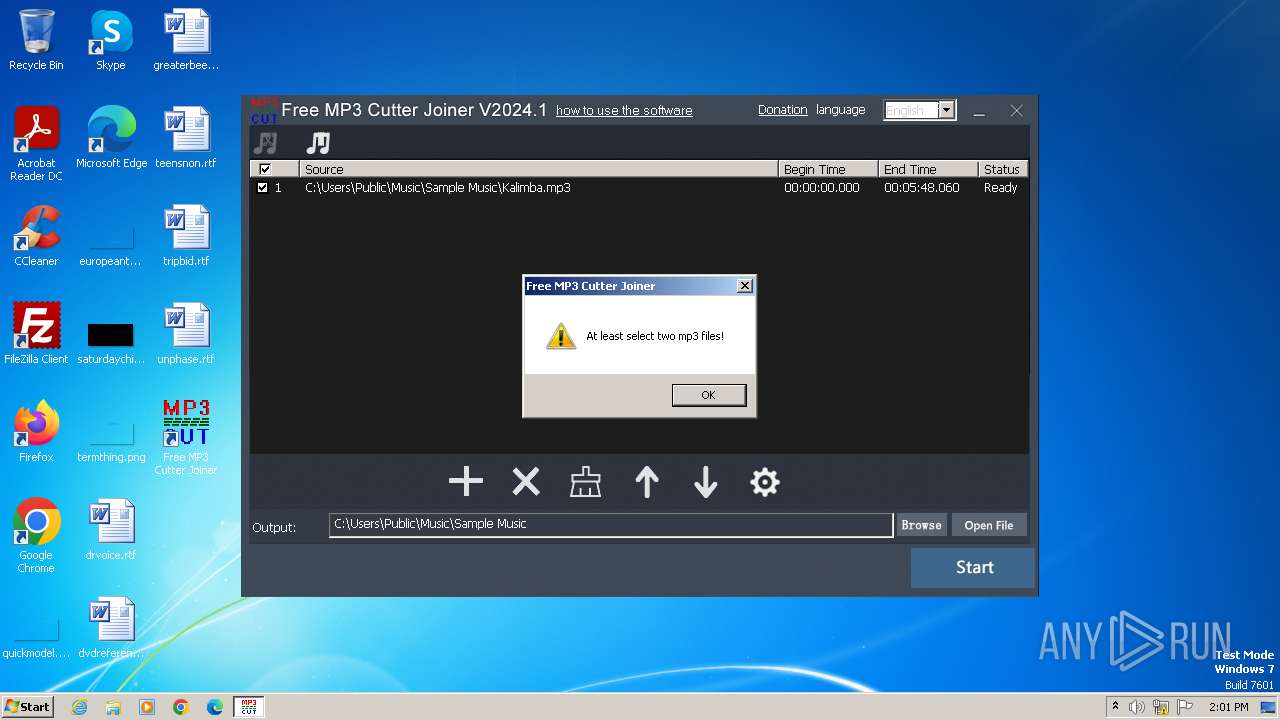
Task: Select teensnon.rtf desktop file
Action: coord(186,138)
